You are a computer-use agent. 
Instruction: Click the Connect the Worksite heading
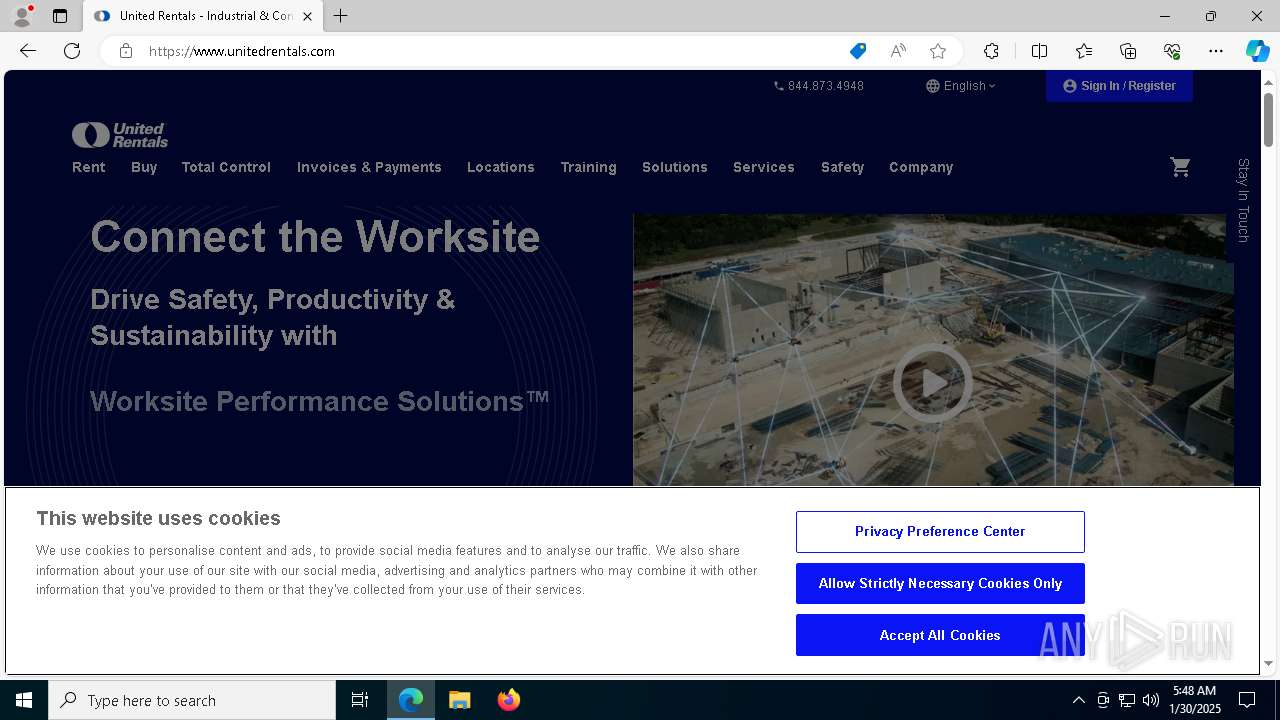click(x=315, y=237)
